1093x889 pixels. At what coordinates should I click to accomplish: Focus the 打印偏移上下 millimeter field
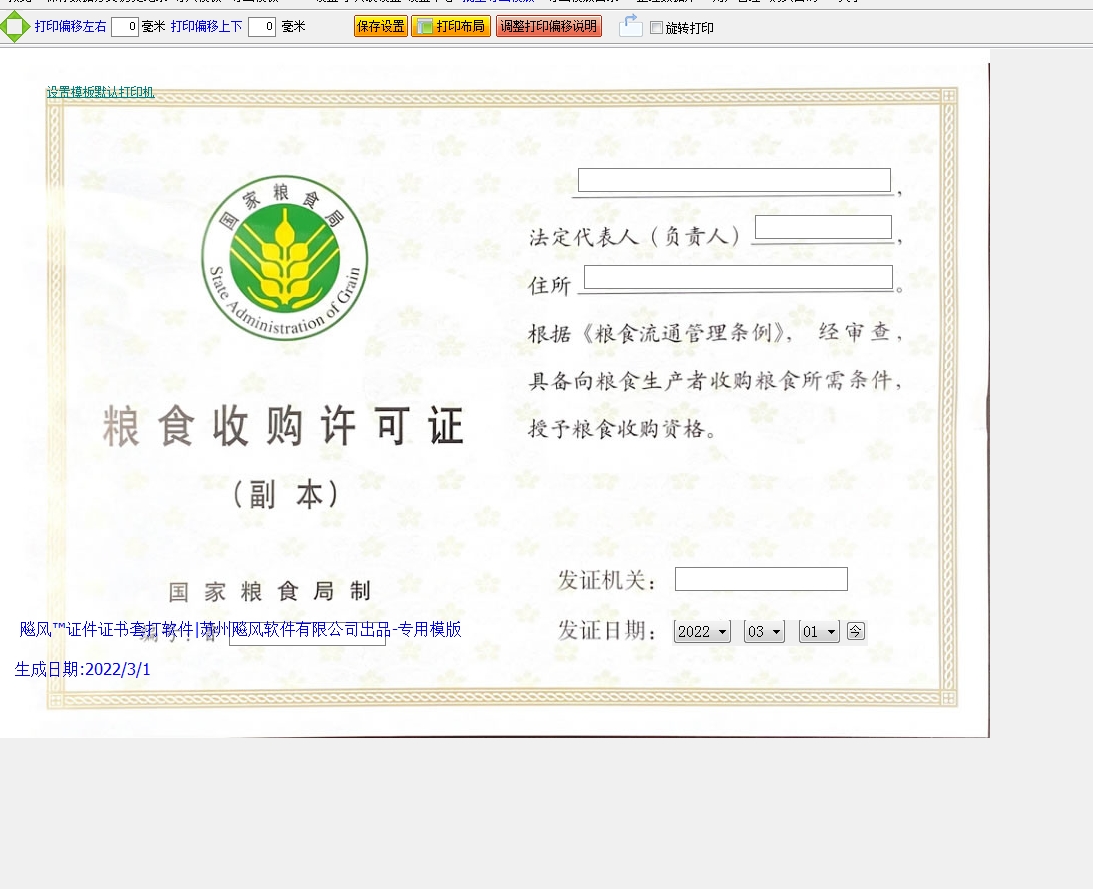[x=261, y=27]
